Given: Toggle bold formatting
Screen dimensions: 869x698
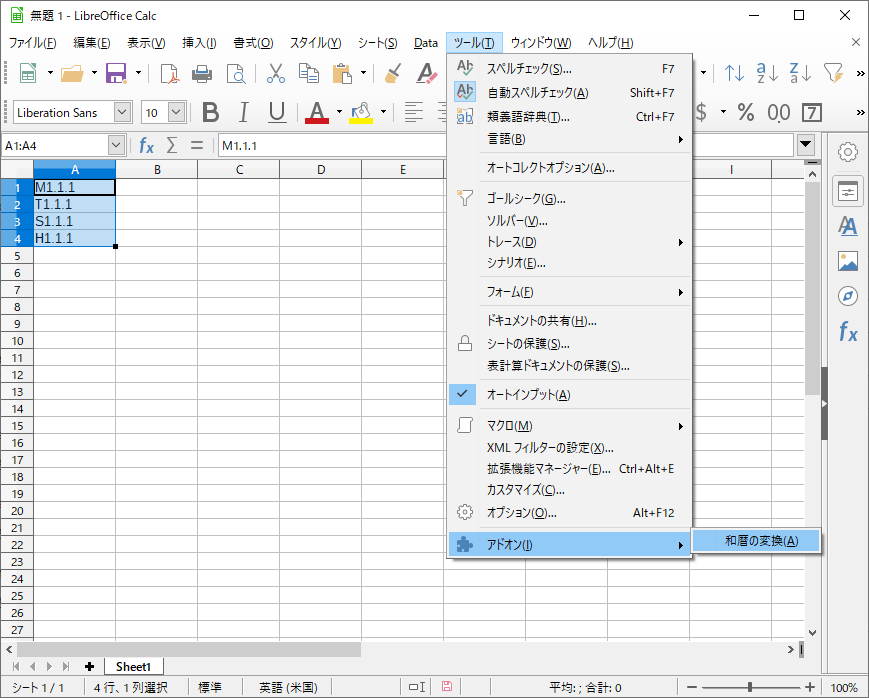Looking at the screenshot, I should pyautogui.click(x=211, y=113).
